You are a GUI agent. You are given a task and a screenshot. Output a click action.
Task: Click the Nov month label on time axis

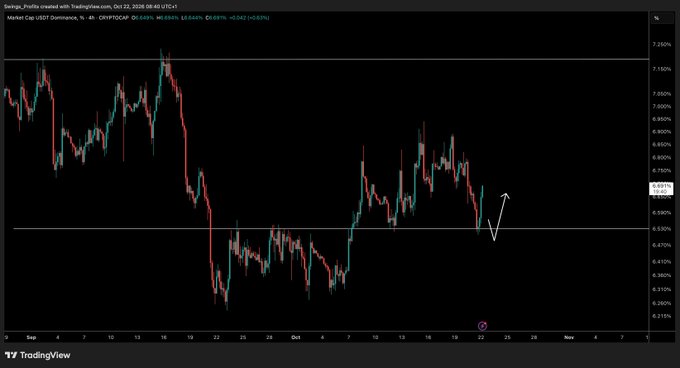(x=569, y=337)
